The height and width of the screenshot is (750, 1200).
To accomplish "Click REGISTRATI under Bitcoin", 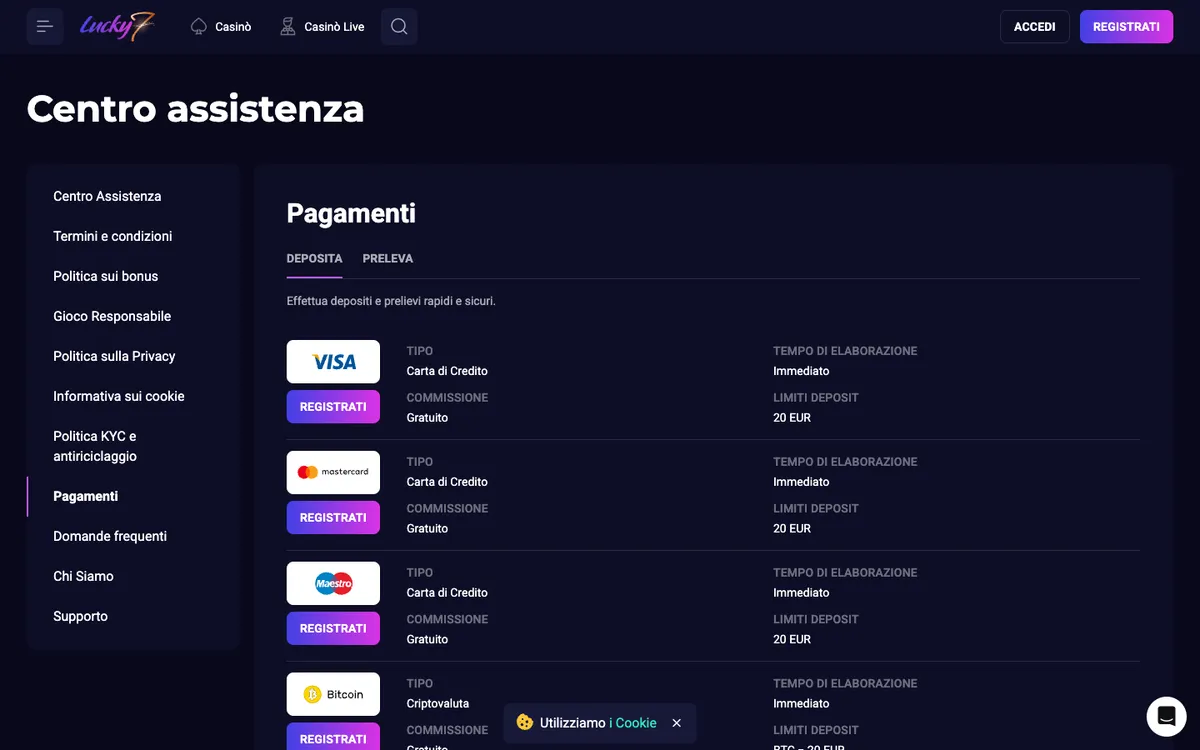I will point(333,737).
